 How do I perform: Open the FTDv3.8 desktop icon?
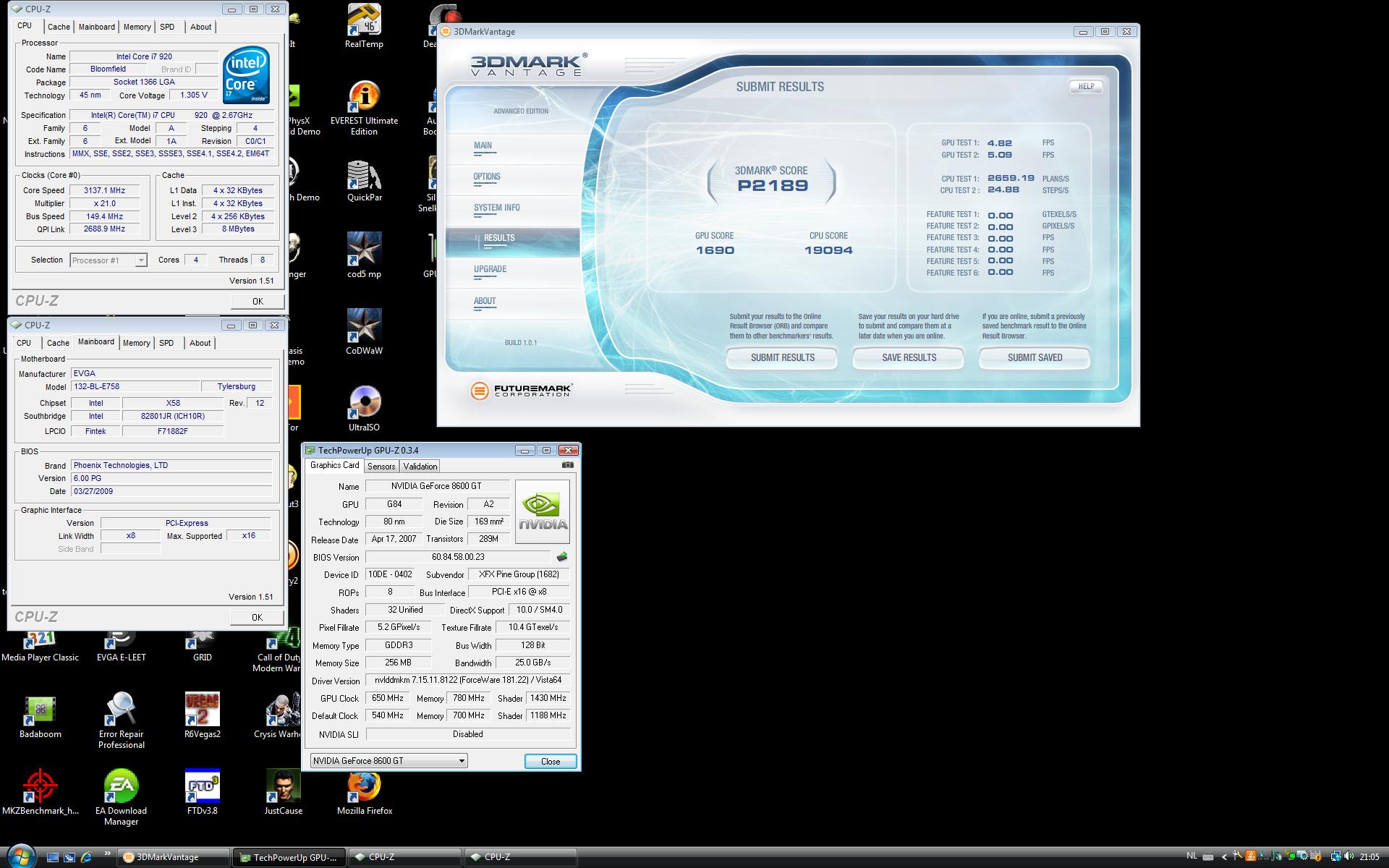(x=202, y=793)
